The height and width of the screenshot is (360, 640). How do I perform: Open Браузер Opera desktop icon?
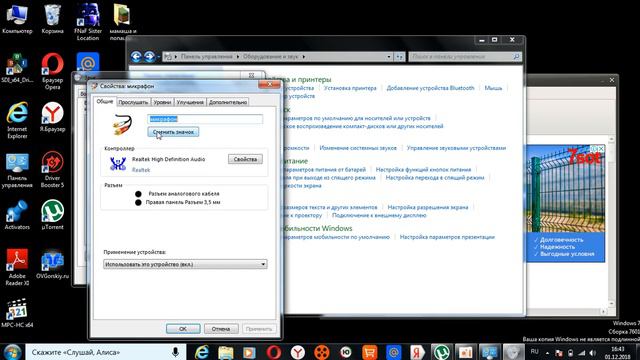click(x=52, y=71)
